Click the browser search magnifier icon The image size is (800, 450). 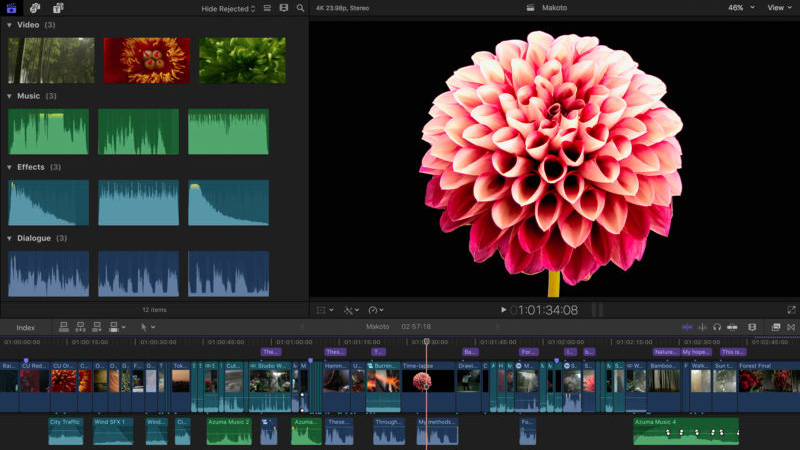point(300,8)
